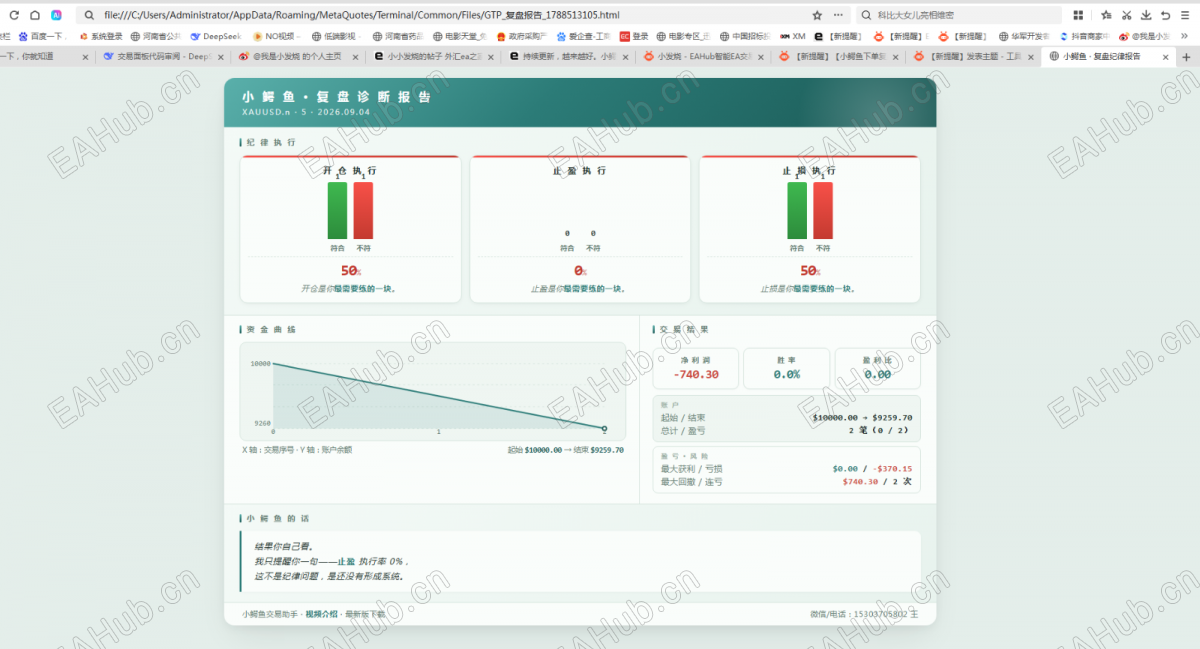Click the 最大回撤 / 连亏 row
1200x649 pixels.
[x=786, y=481]
